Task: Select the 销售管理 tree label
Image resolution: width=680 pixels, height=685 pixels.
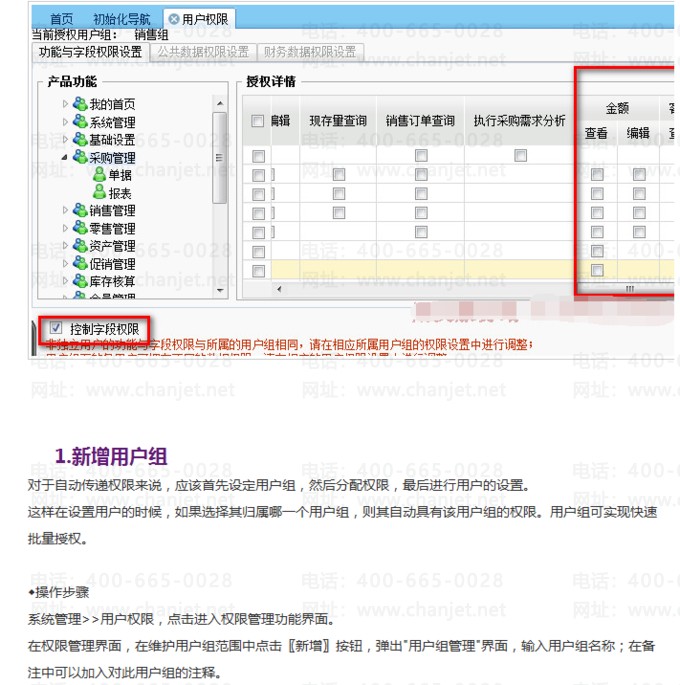Action: (x=113, y=211)
